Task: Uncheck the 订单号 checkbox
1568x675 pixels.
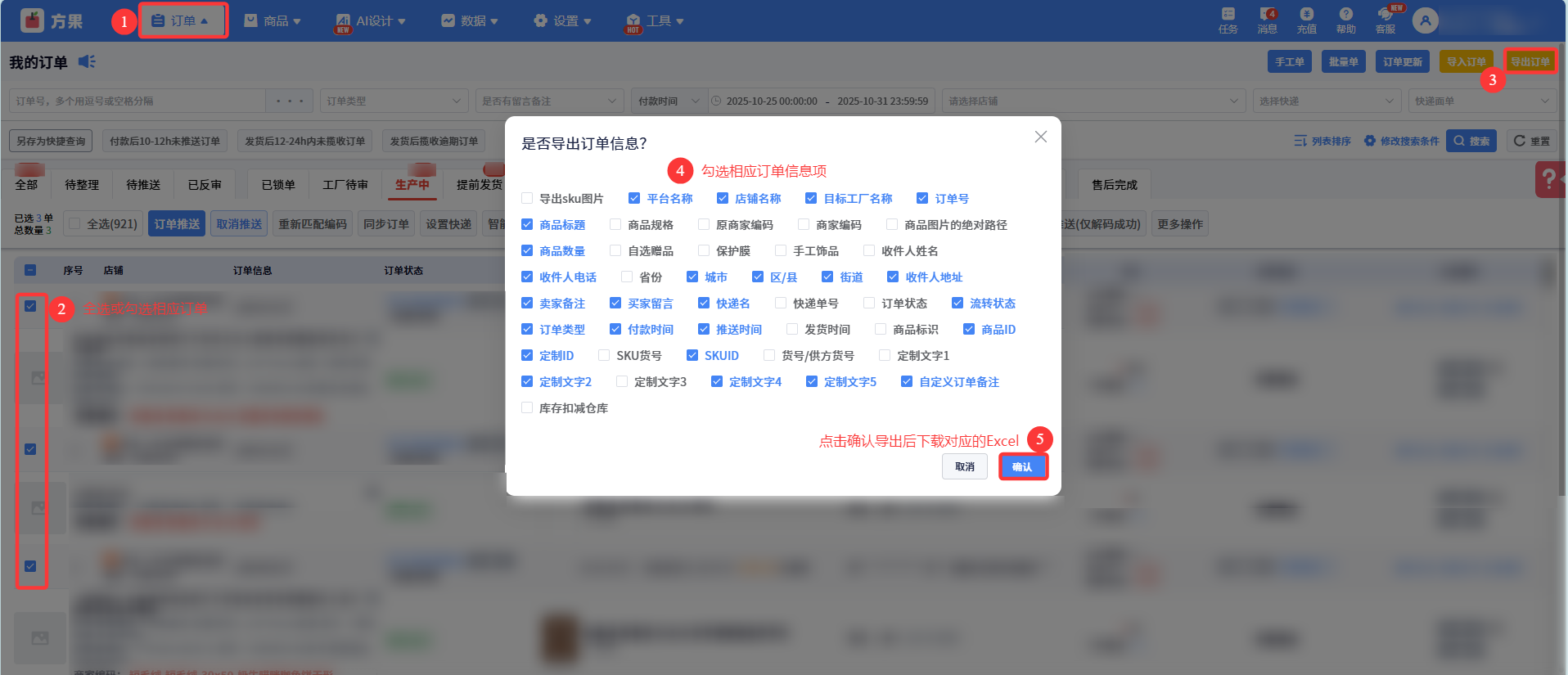Action: [922, 198]
